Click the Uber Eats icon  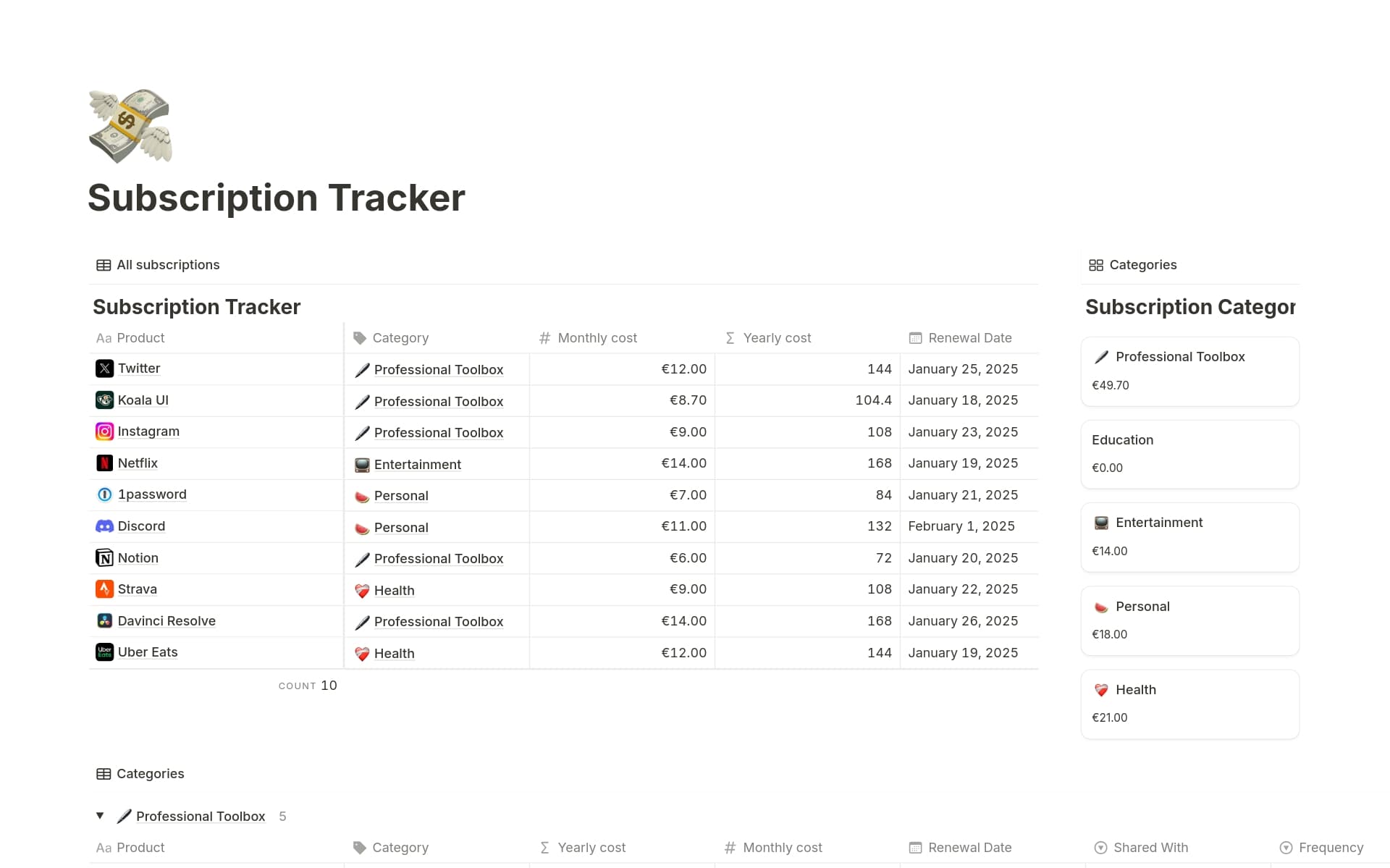point(104,652)
